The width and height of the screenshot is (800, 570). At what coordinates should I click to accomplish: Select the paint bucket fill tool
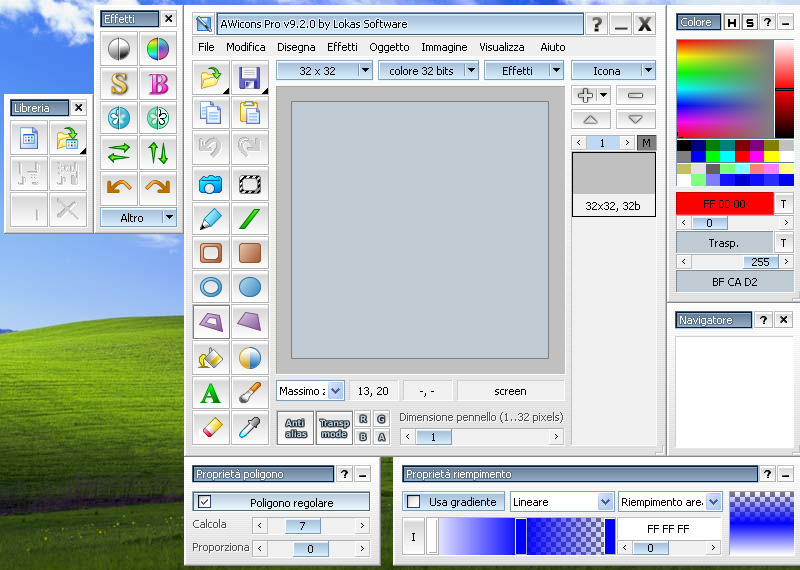[210, 358]
